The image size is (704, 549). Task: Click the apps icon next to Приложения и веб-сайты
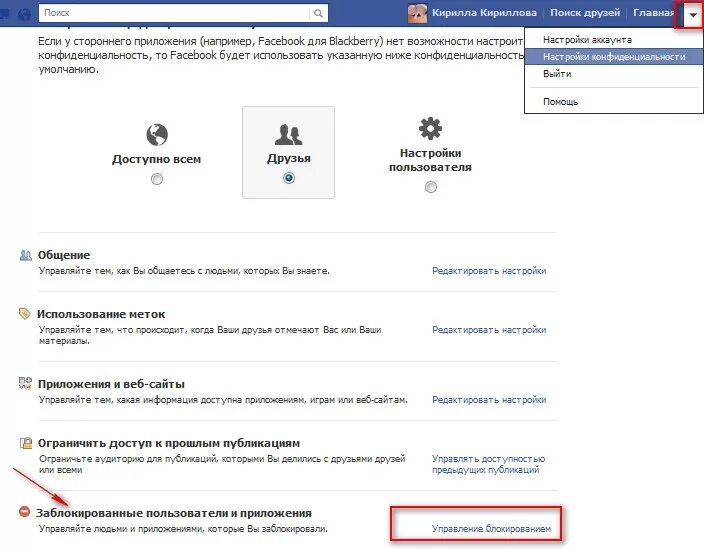click(25, 383)
